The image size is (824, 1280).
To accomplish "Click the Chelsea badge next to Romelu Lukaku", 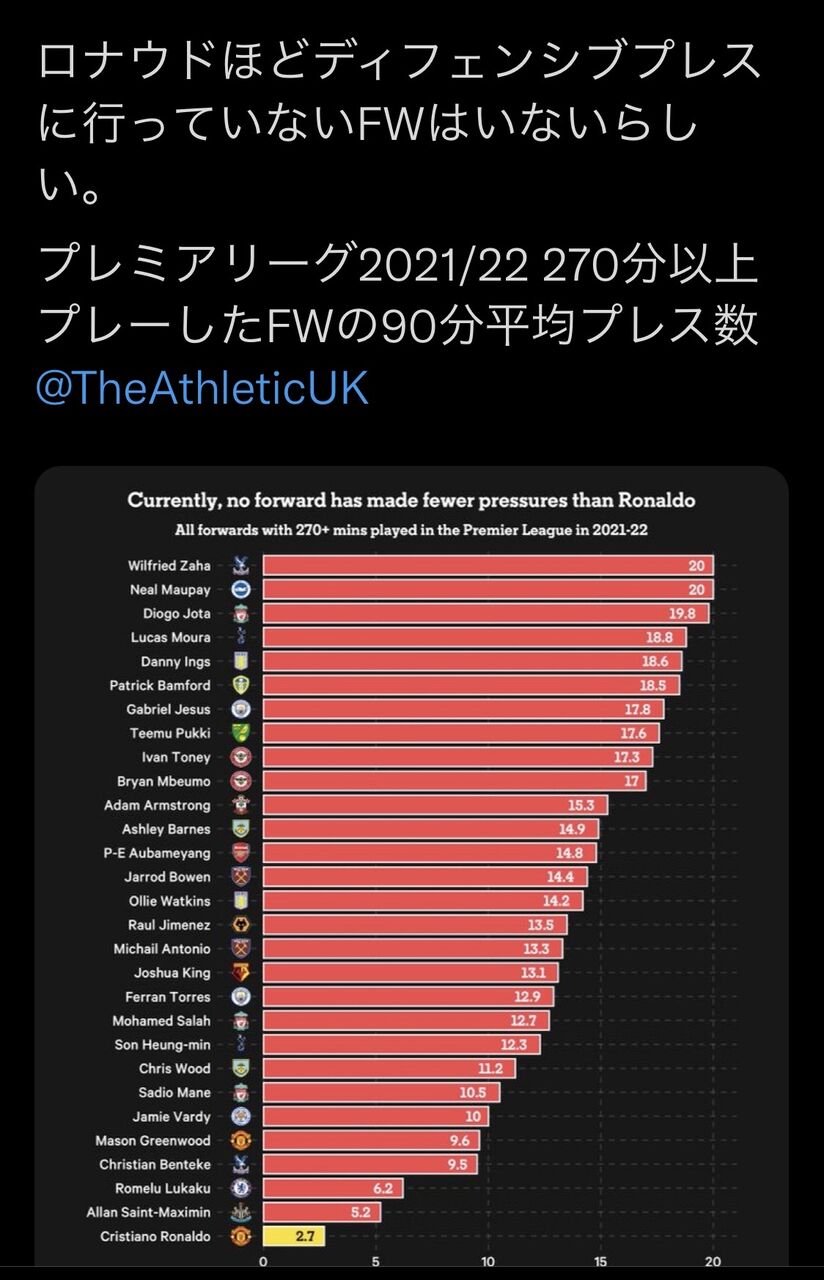I will (240, 1188).
